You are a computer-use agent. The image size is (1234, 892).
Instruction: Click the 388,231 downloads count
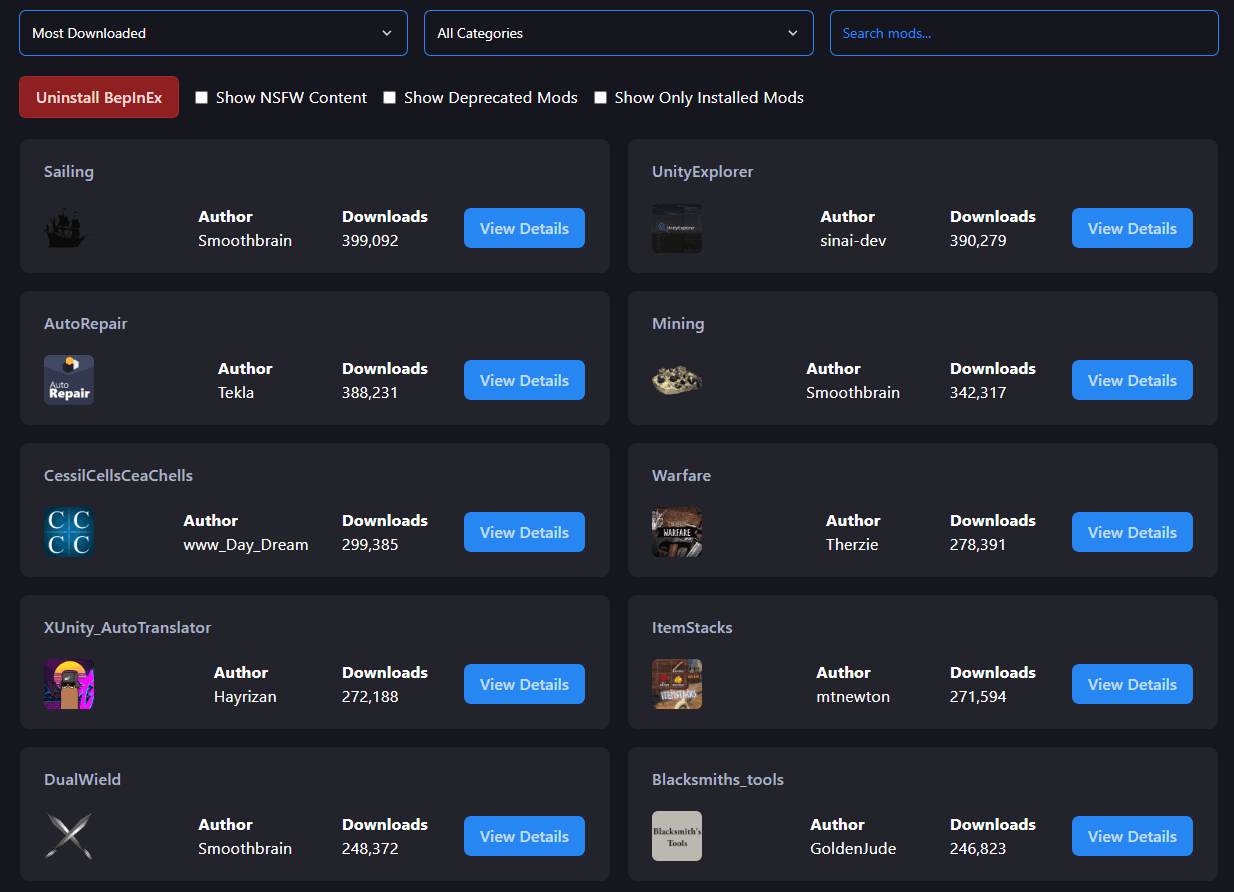point(370,393)
